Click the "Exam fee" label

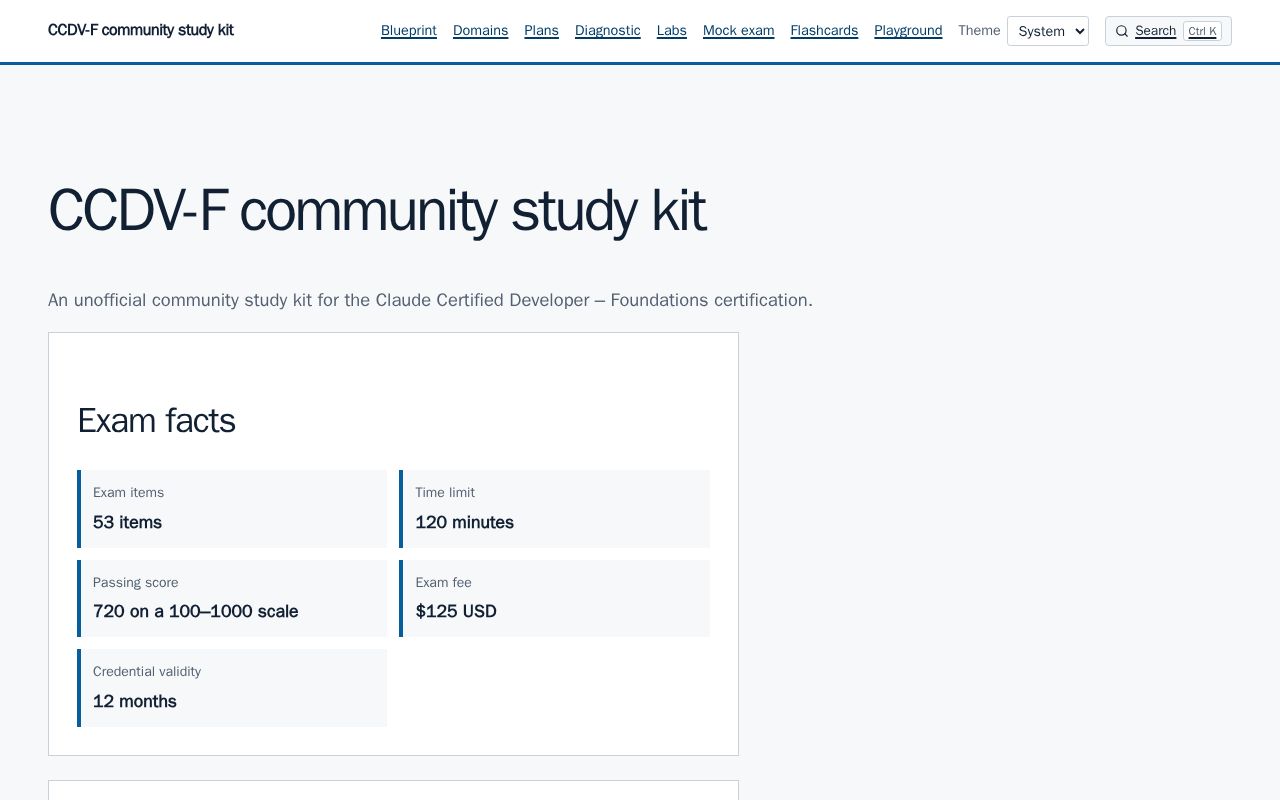click(444, 583)
